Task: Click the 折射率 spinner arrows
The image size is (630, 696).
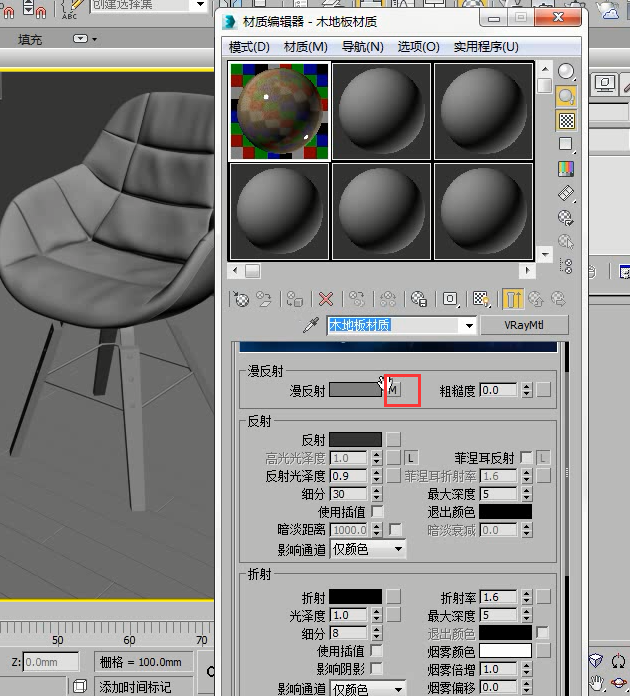Action: tap(527, 597)
